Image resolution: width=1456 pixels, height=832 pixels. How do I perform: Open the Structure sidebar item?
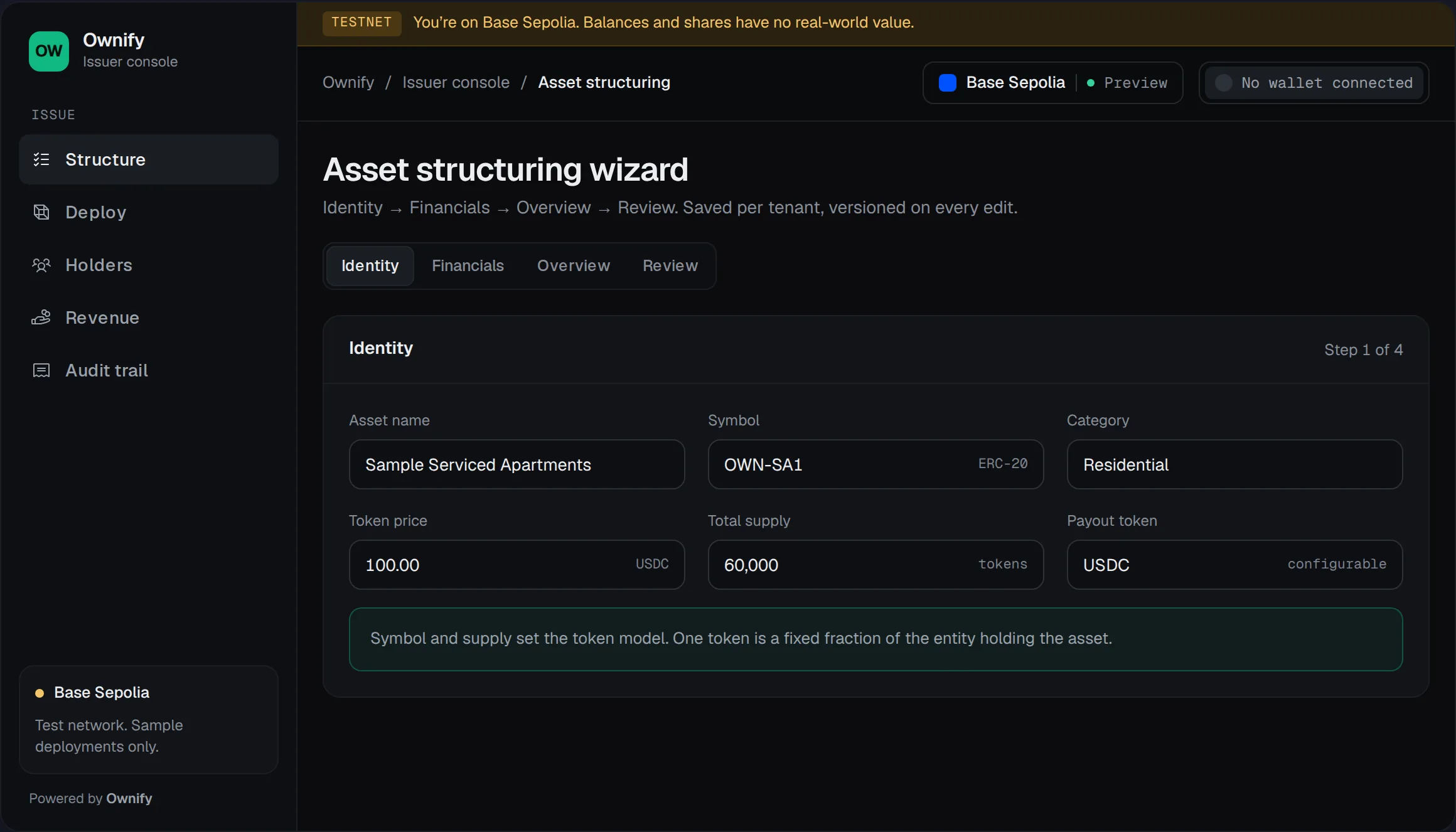point(149,159)
